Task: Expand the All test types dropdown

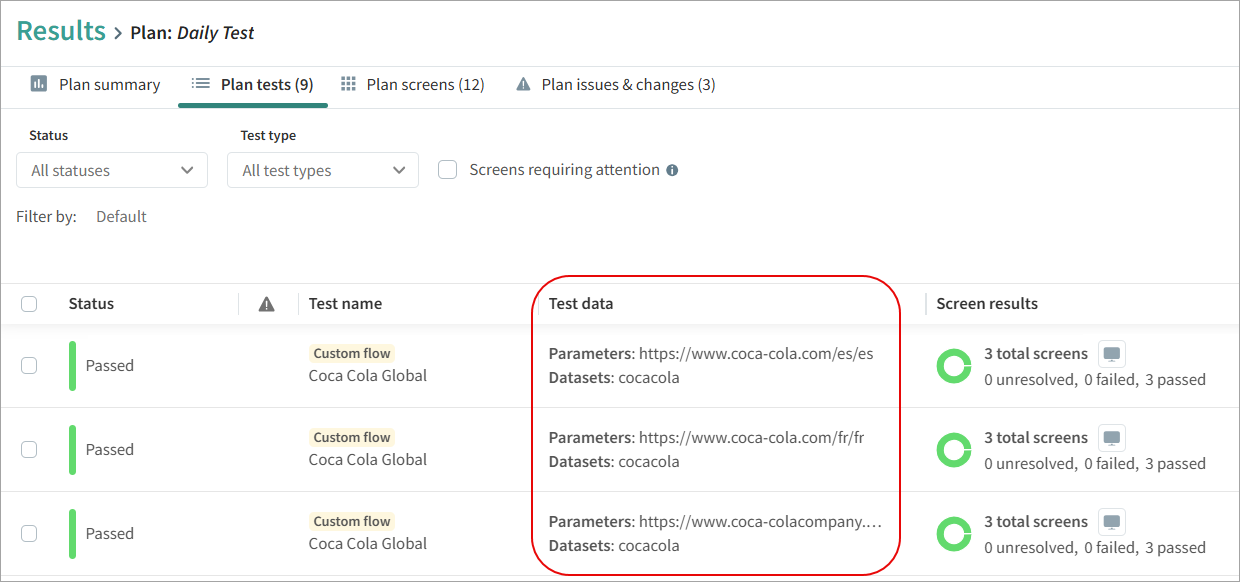Action: click(323, 170)
